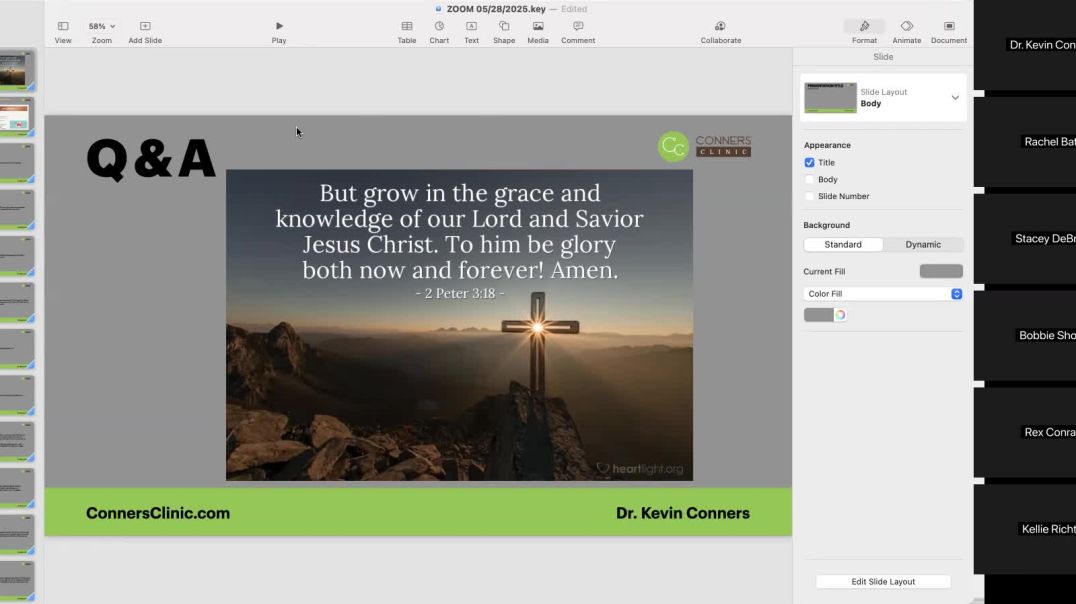Click the 2 Peter 3:18 verse reference
Viewport: 1076px width, 604px height.
[460, 294]
